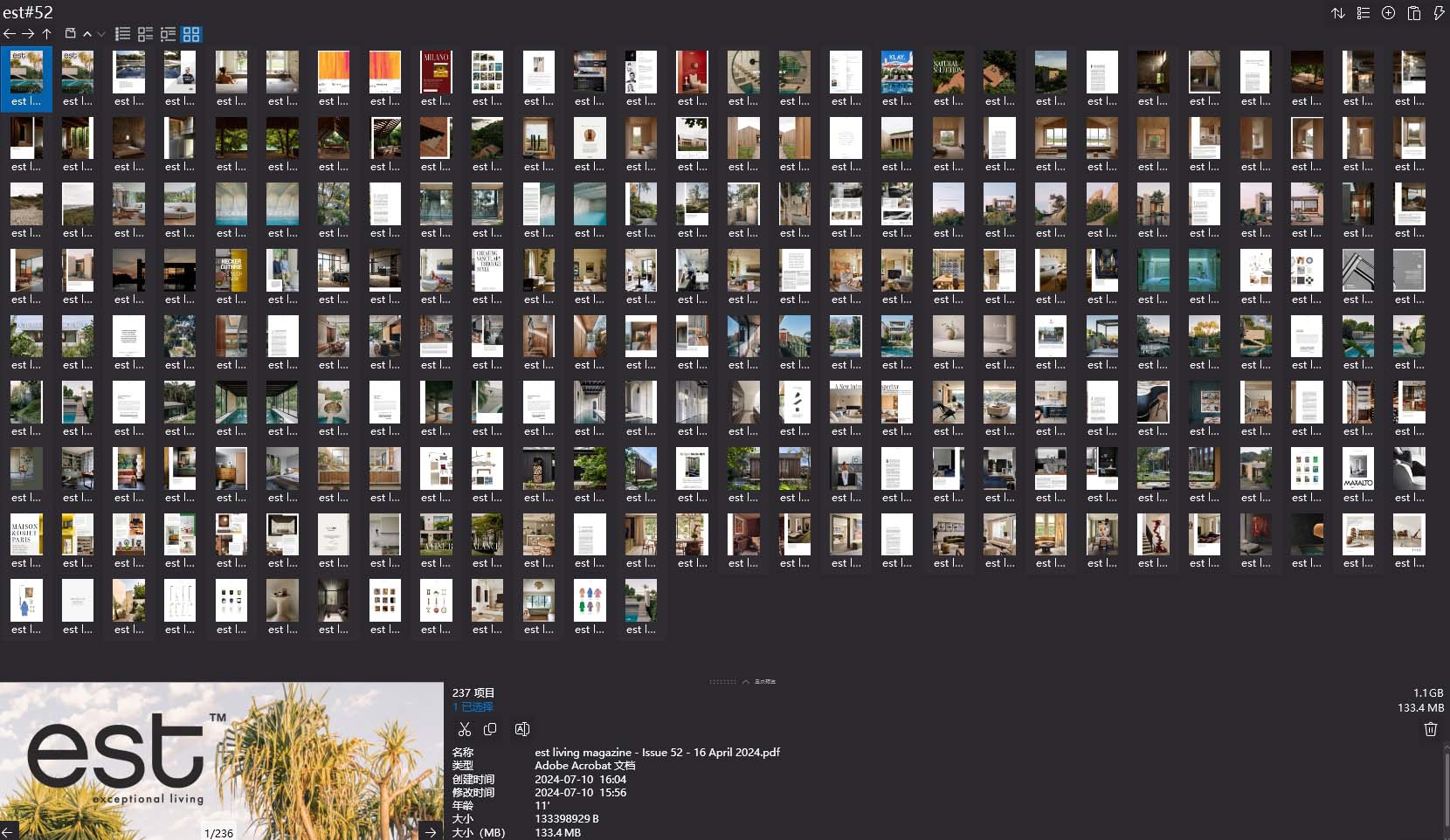Click the rename icon in details panel
This screenshot has height=840, width=1450.
tap(521, 729)
